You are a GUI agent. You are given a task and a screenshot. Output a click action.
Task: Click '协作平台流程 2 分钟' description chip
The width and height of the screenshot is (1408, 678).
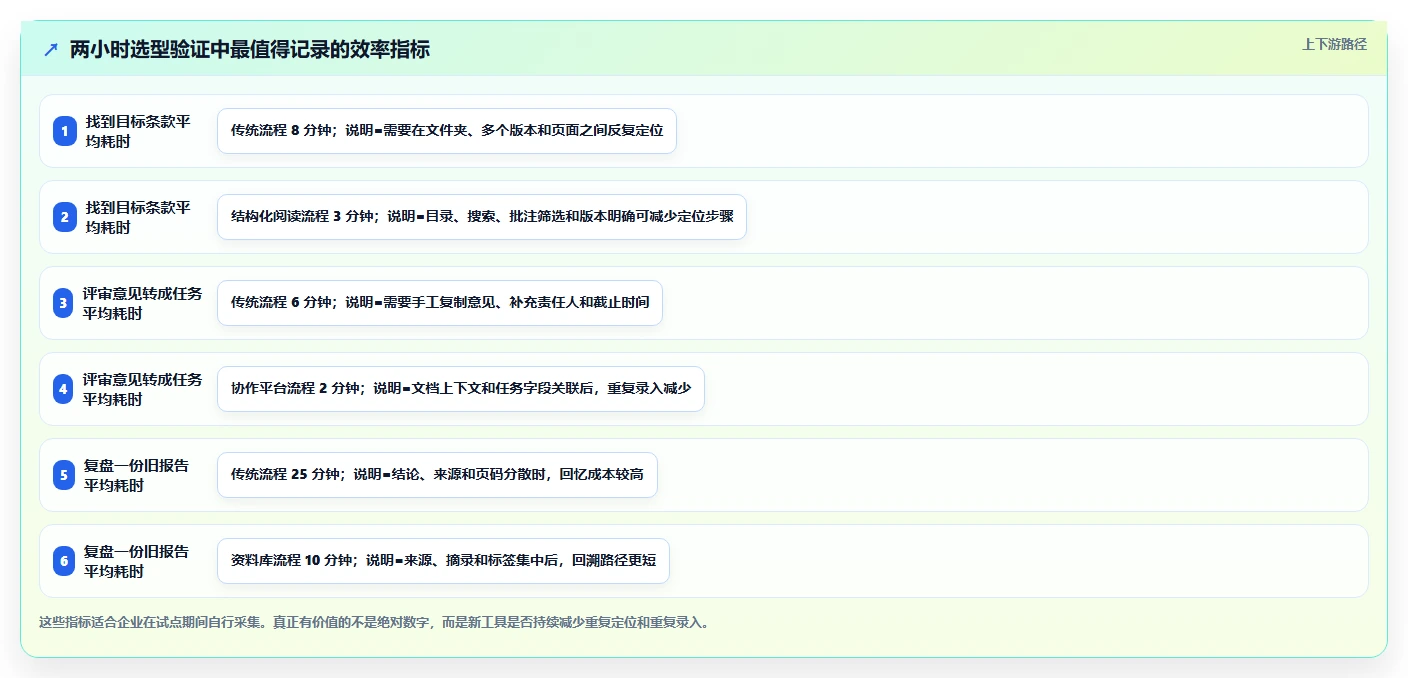(461, 389)
